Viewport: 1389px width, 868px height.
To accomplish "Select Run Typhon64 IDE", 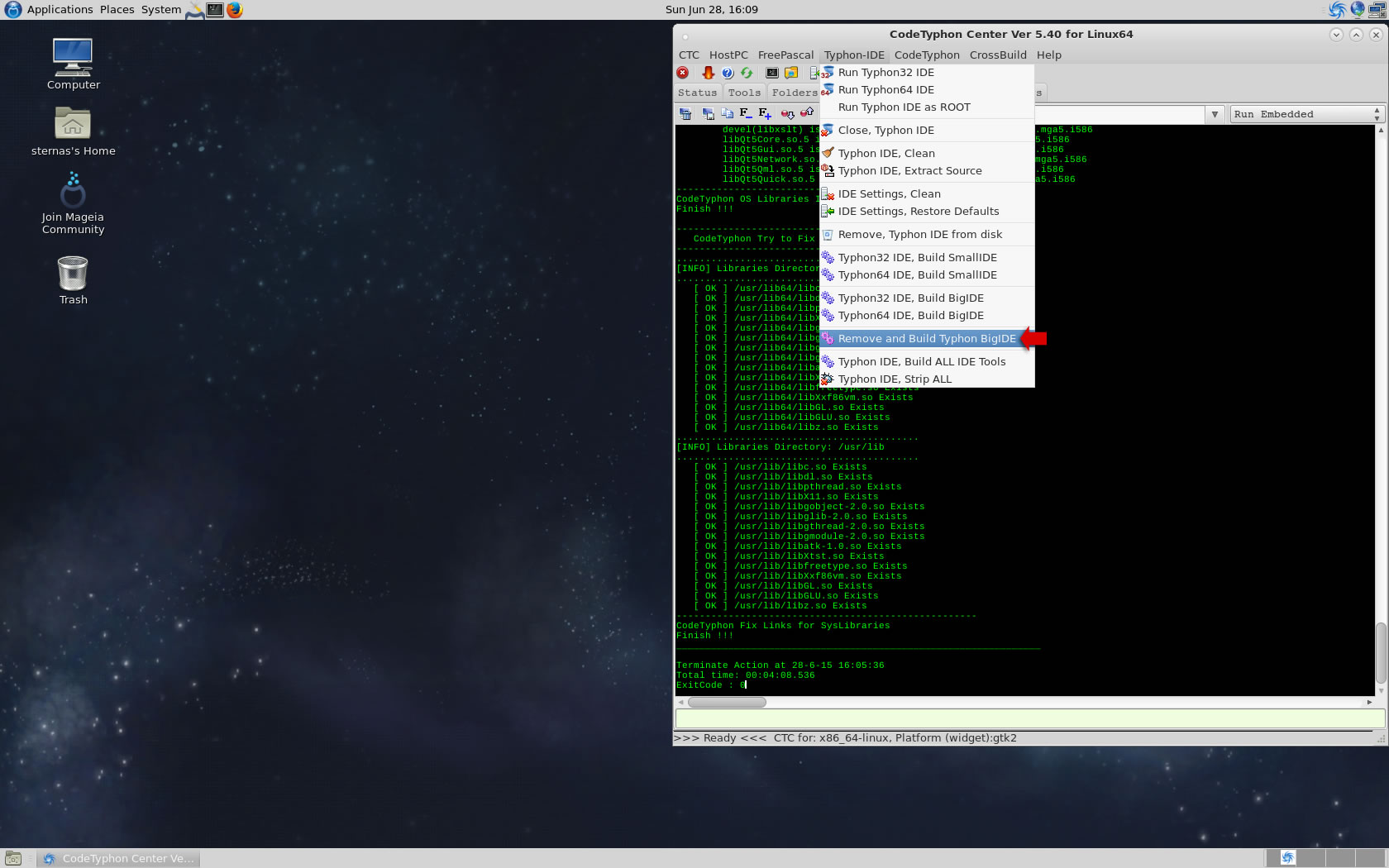I will 927,89.
